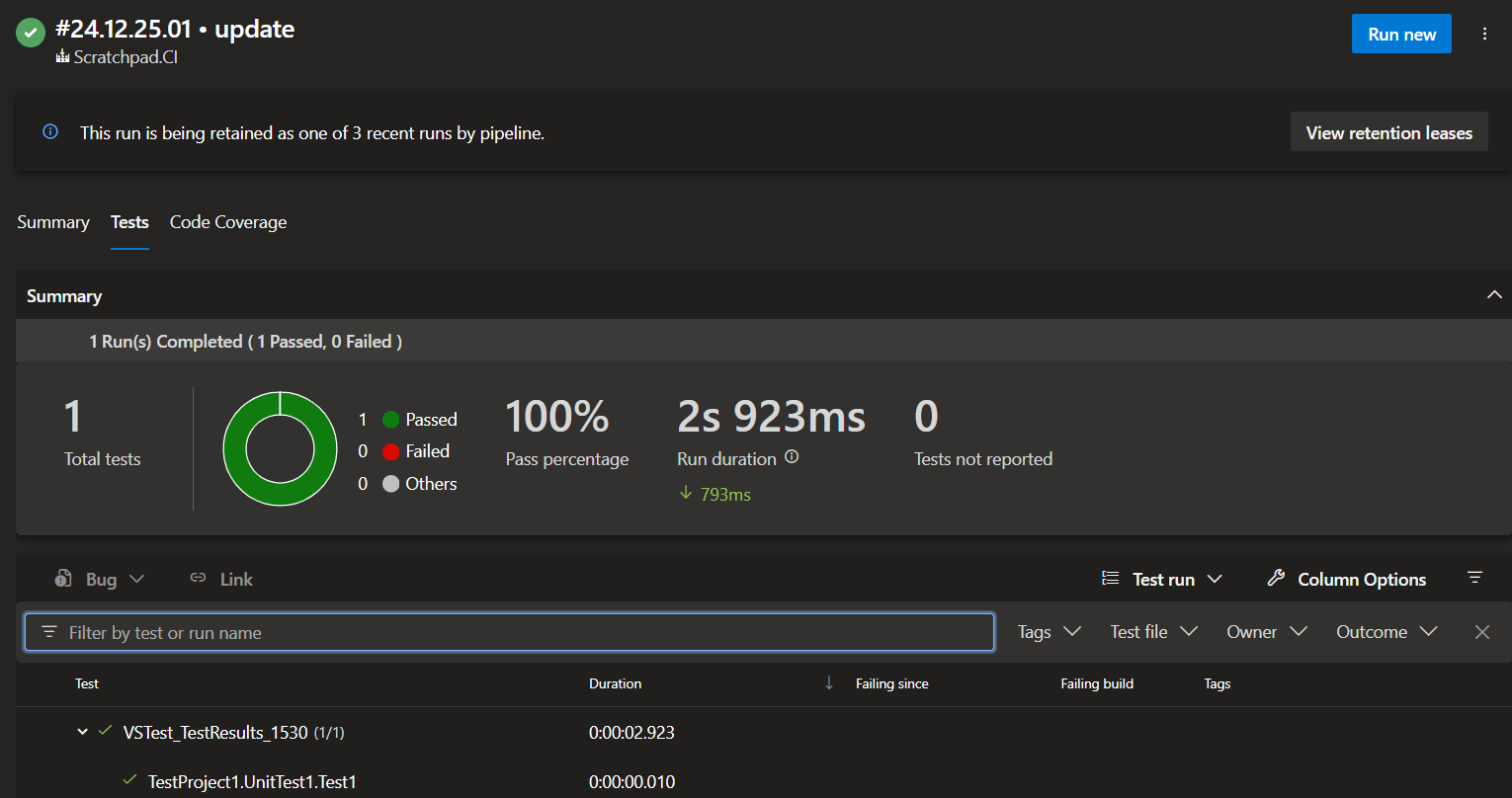1512x798 pixels.
Task: Switch to the Summary tab
Action: coord(53,222)
